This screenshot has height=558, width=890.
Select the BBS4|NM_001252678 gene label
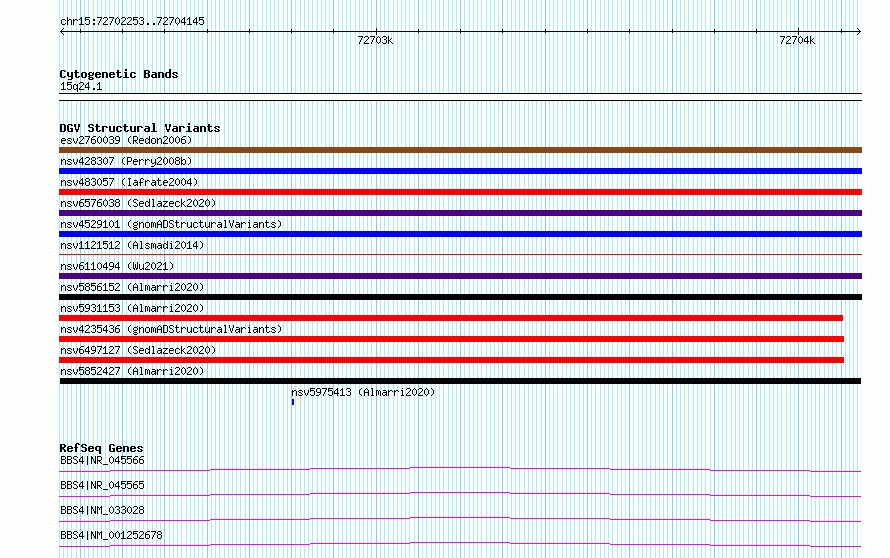(x=111, y=535)
